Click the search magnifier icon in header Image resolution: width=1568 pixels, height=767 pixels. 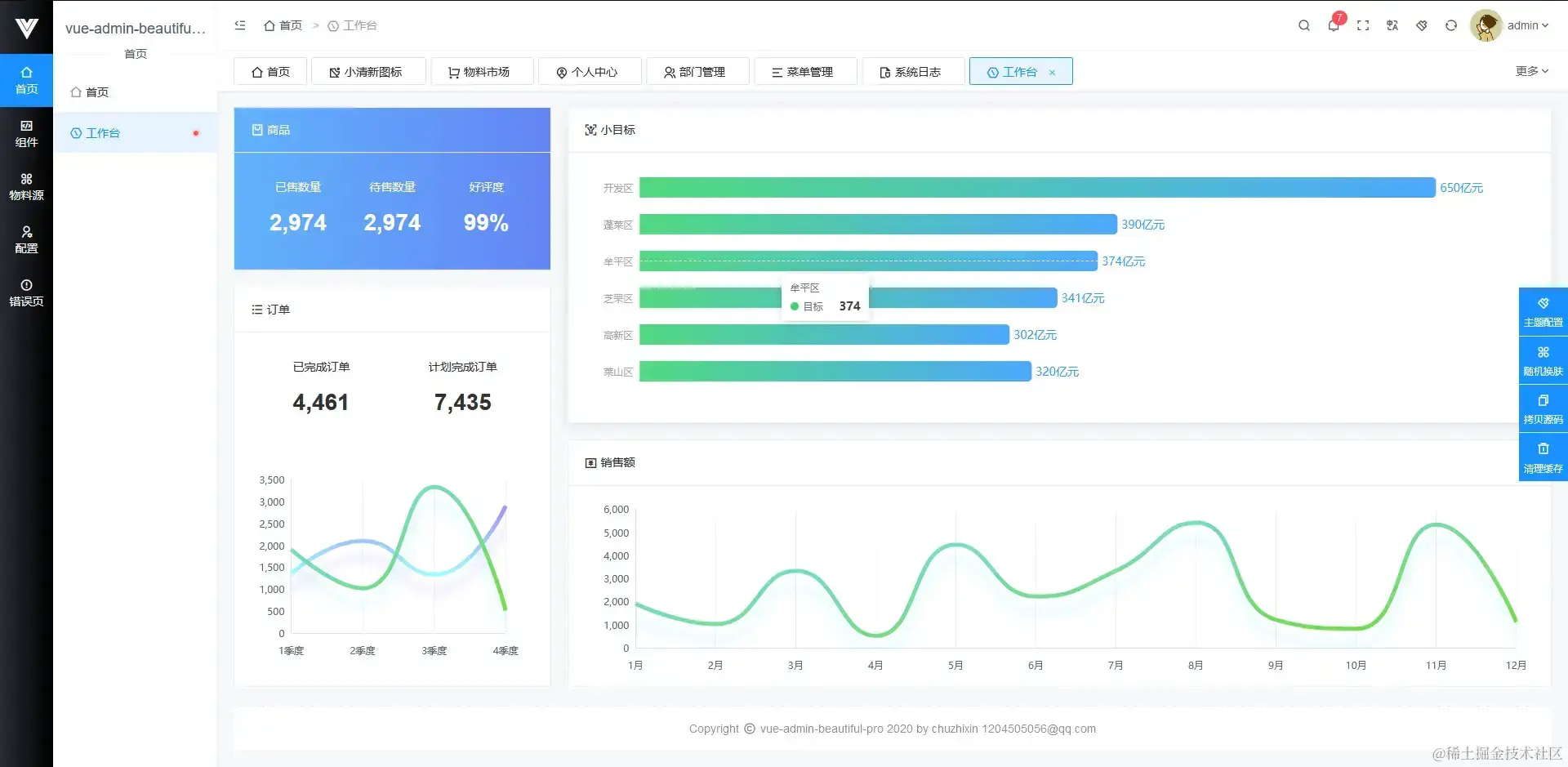tap(1304, 25)
